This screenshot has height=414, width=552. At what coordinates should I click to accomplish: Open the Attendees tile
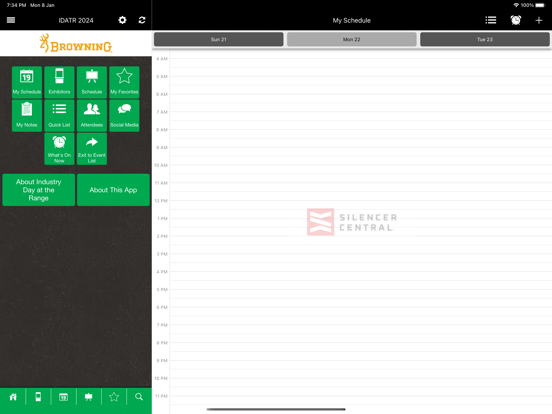tap(92, 115)
